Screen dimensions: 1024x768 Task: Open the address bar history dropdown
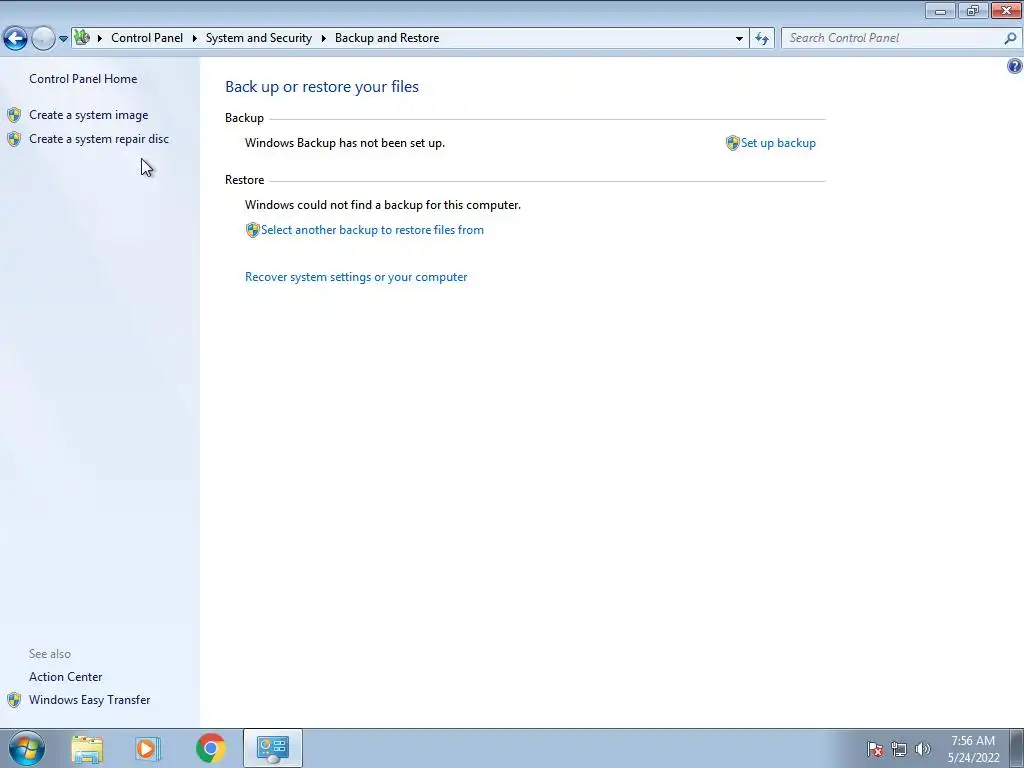point(739,38)
